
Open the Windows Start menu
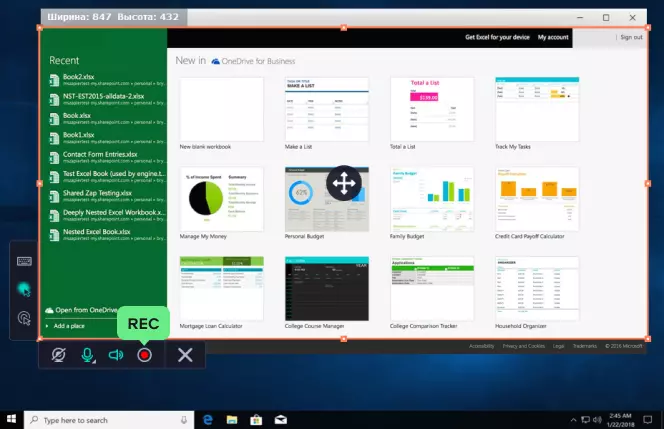pos(11,420)
